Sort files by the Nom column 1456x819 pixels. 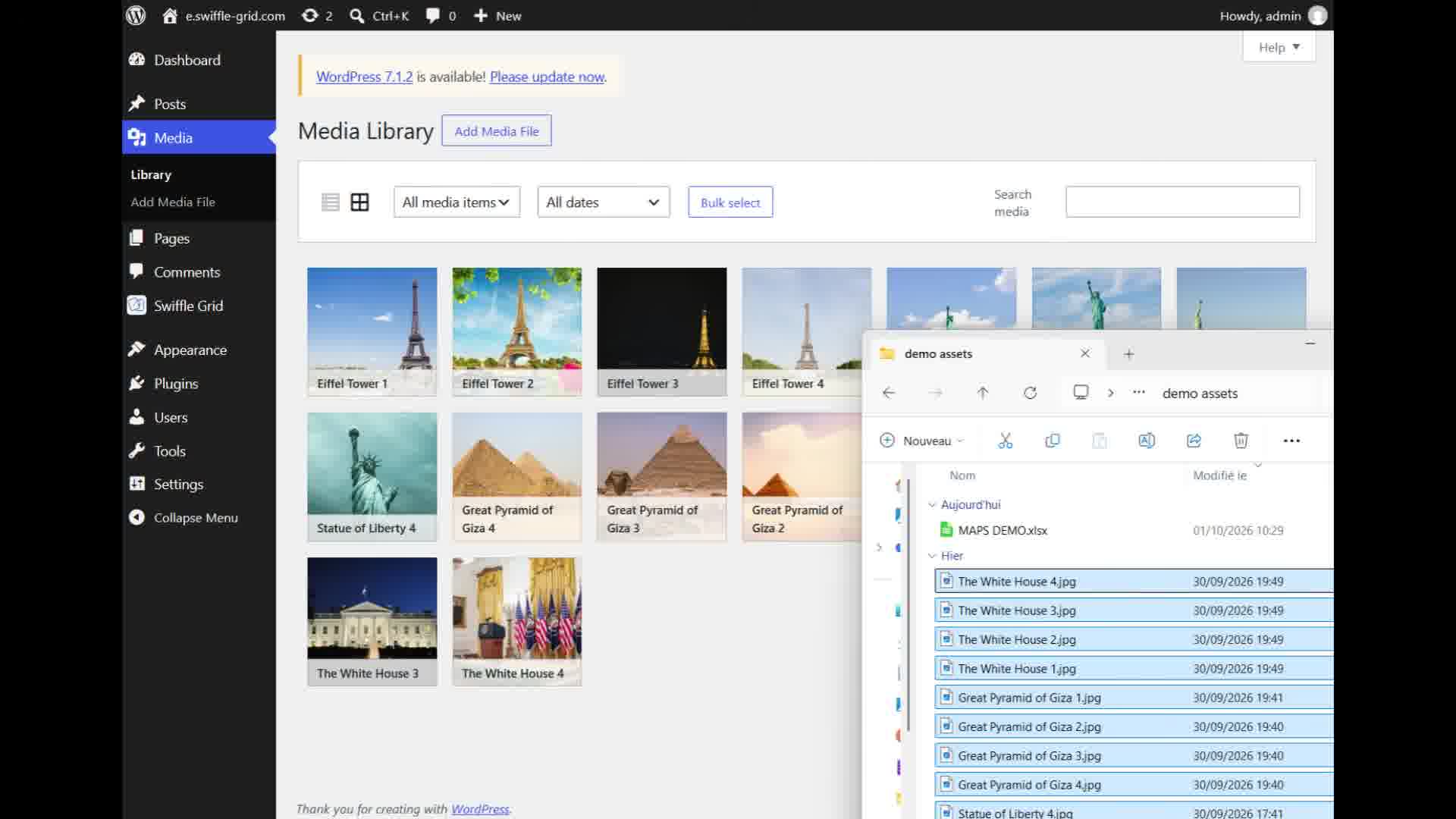pos(962,475)
